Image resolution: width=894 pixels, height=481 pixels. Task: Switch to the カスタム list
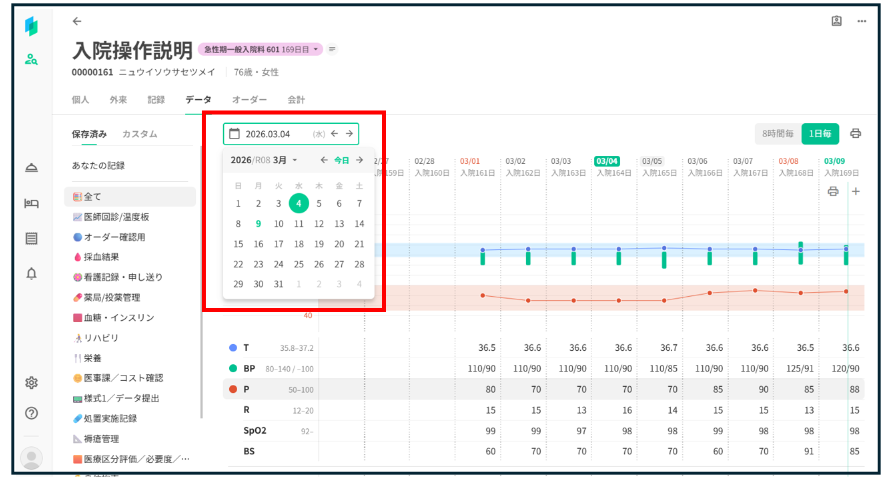[x=139, y=134]
